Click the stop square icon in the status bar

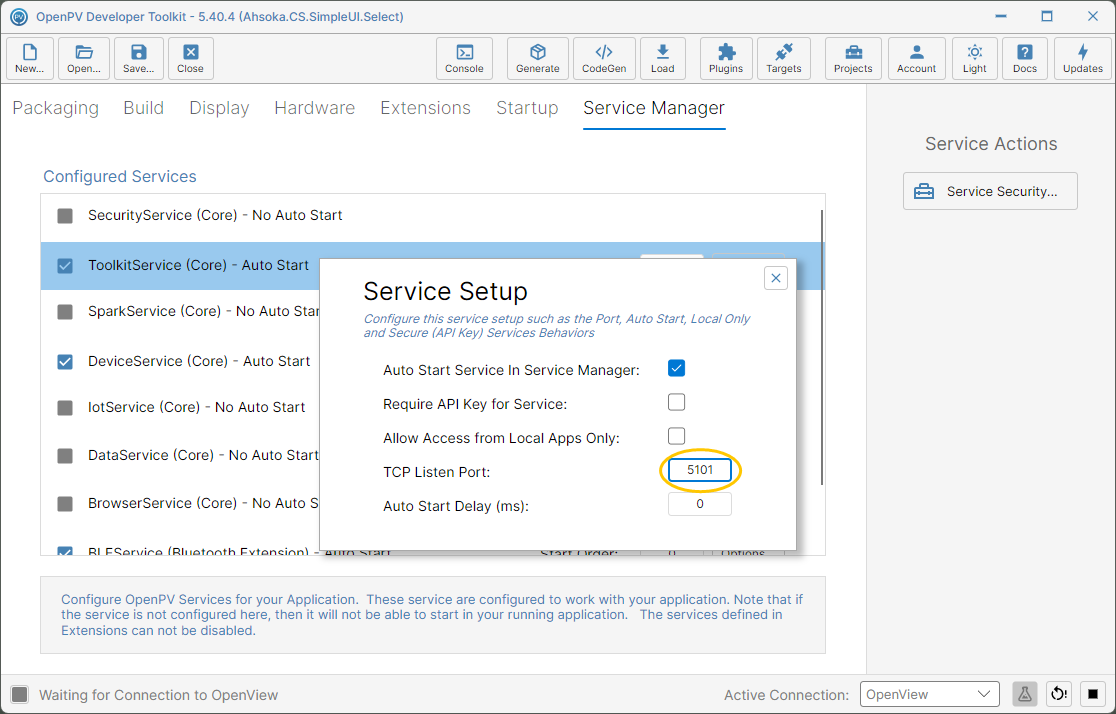point(1093,694)
